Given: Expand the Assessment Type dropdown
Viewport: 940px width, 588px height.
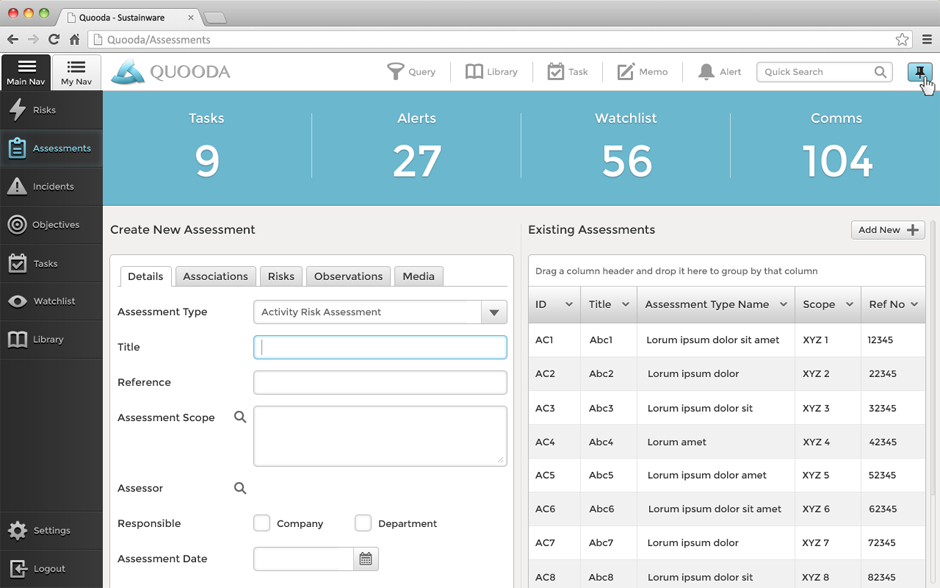Looking at the screenshot, I should tap(494, 312).
